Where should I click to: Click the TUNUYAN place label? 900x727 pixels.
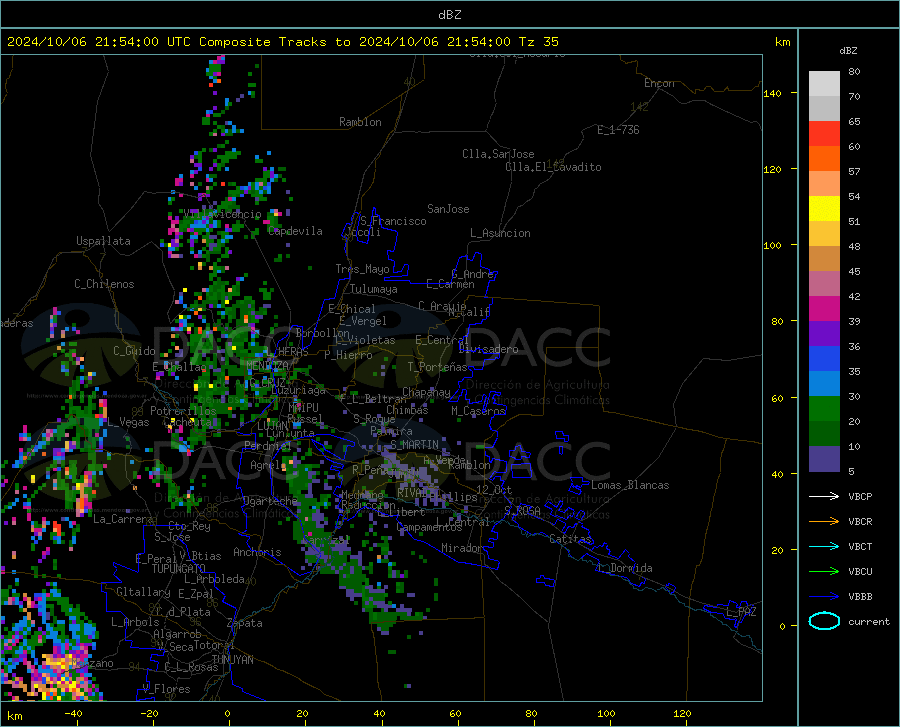click(x=232, y=660)
